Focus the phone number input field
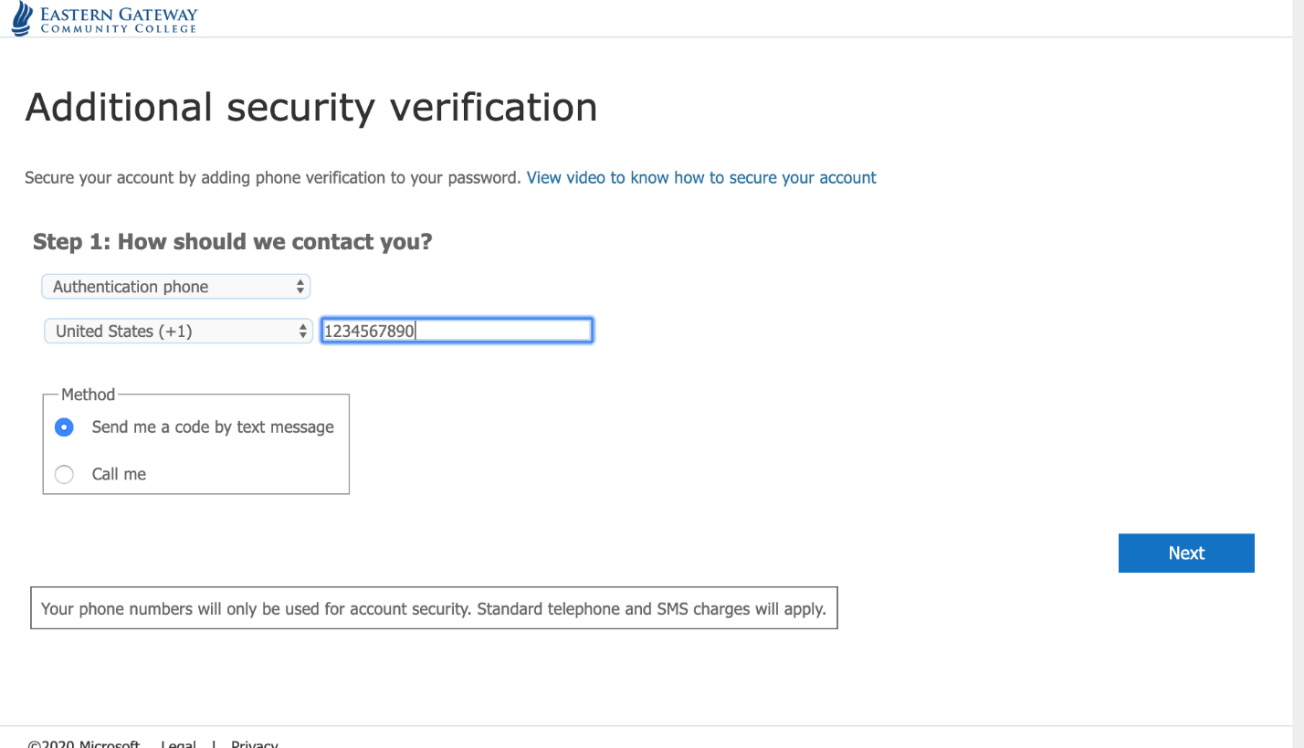1304x748 pixels. (x=456, y=331)
